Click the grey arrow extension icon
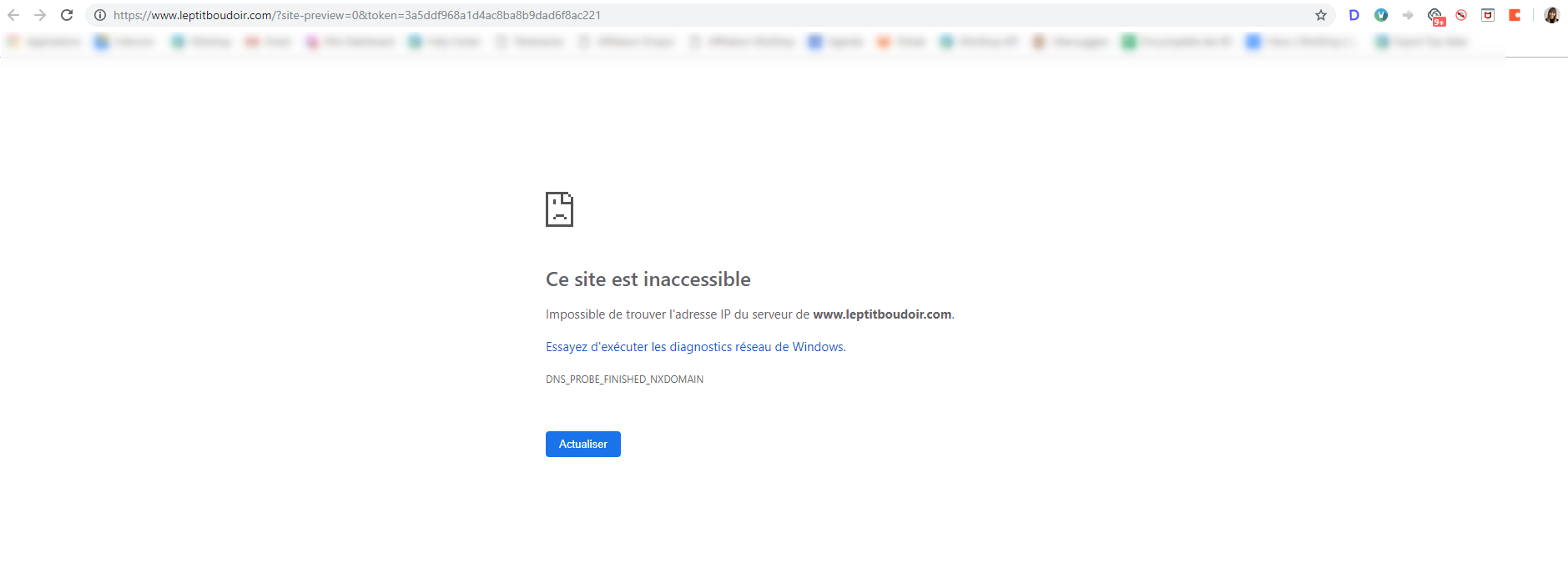The height and width of the screenshot is (563, 1568). tap(1408, 15)
